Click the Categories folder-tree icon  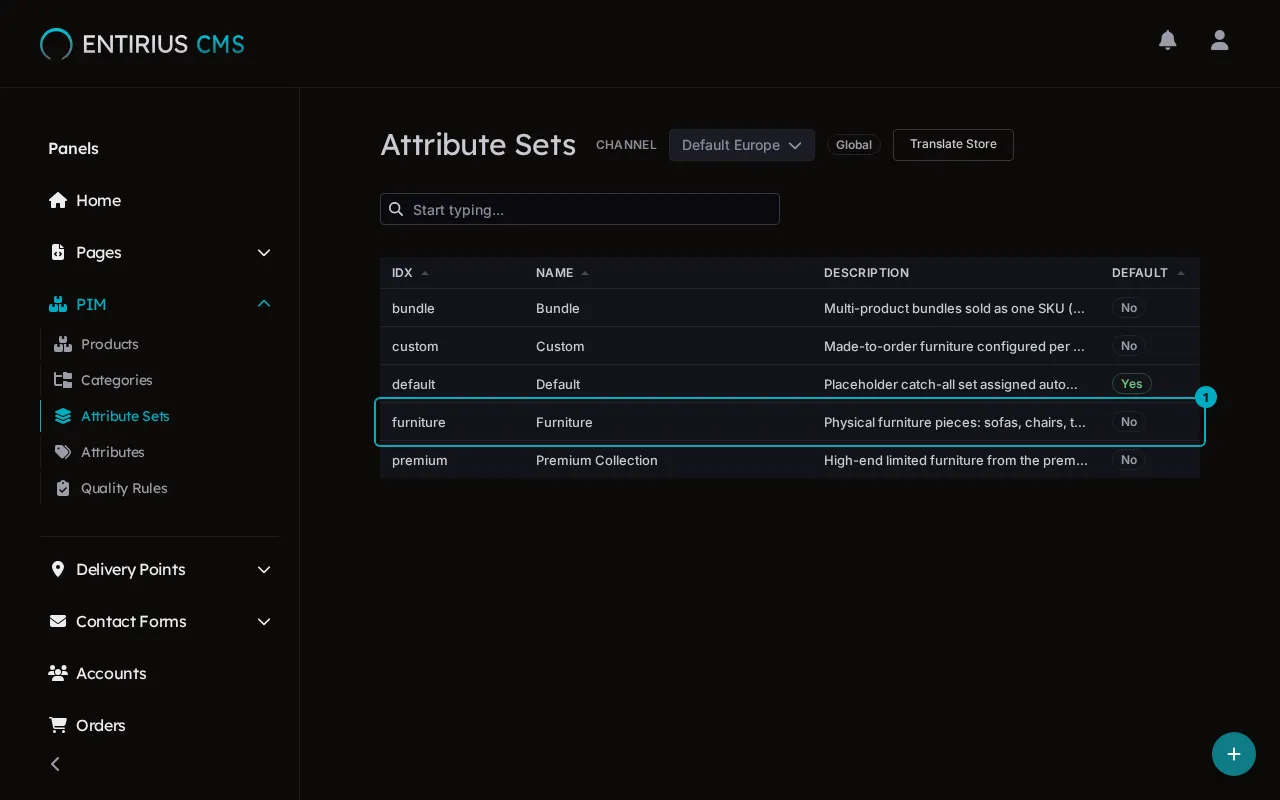[x=63, y=380]
